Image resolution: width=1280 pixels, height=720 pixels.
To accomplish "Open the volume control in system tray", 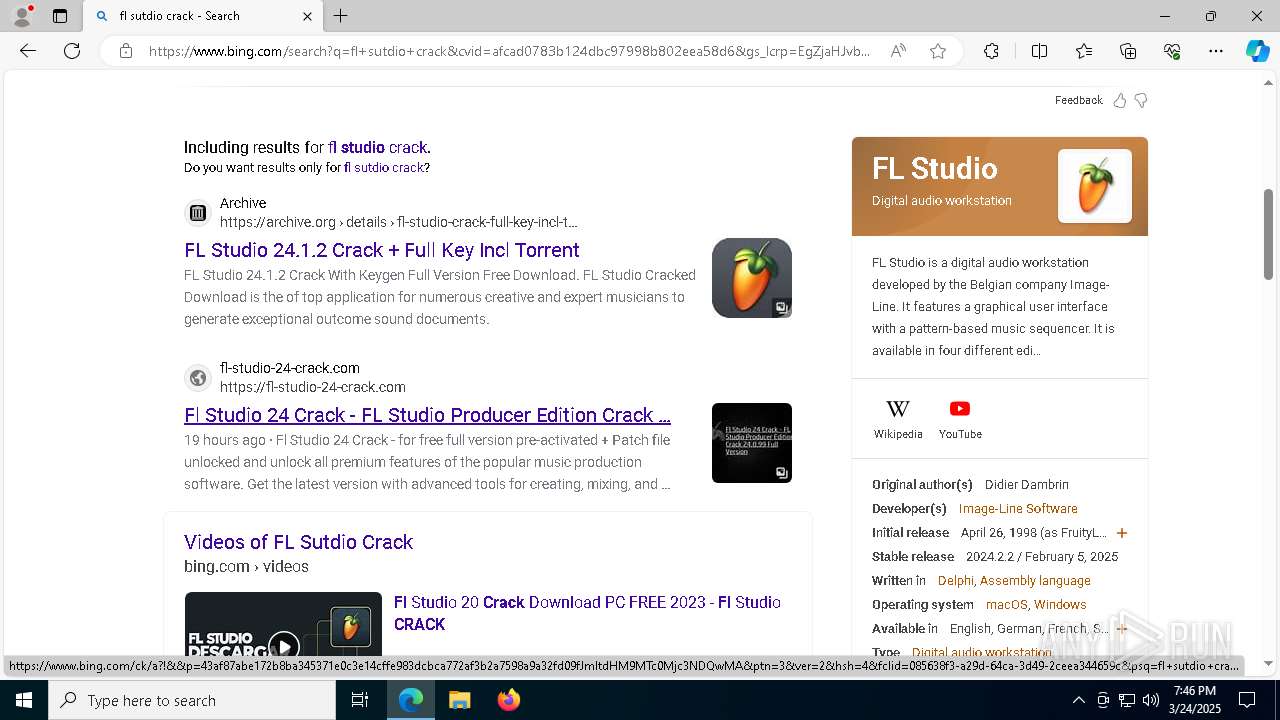I will [x=1150, y=700].
